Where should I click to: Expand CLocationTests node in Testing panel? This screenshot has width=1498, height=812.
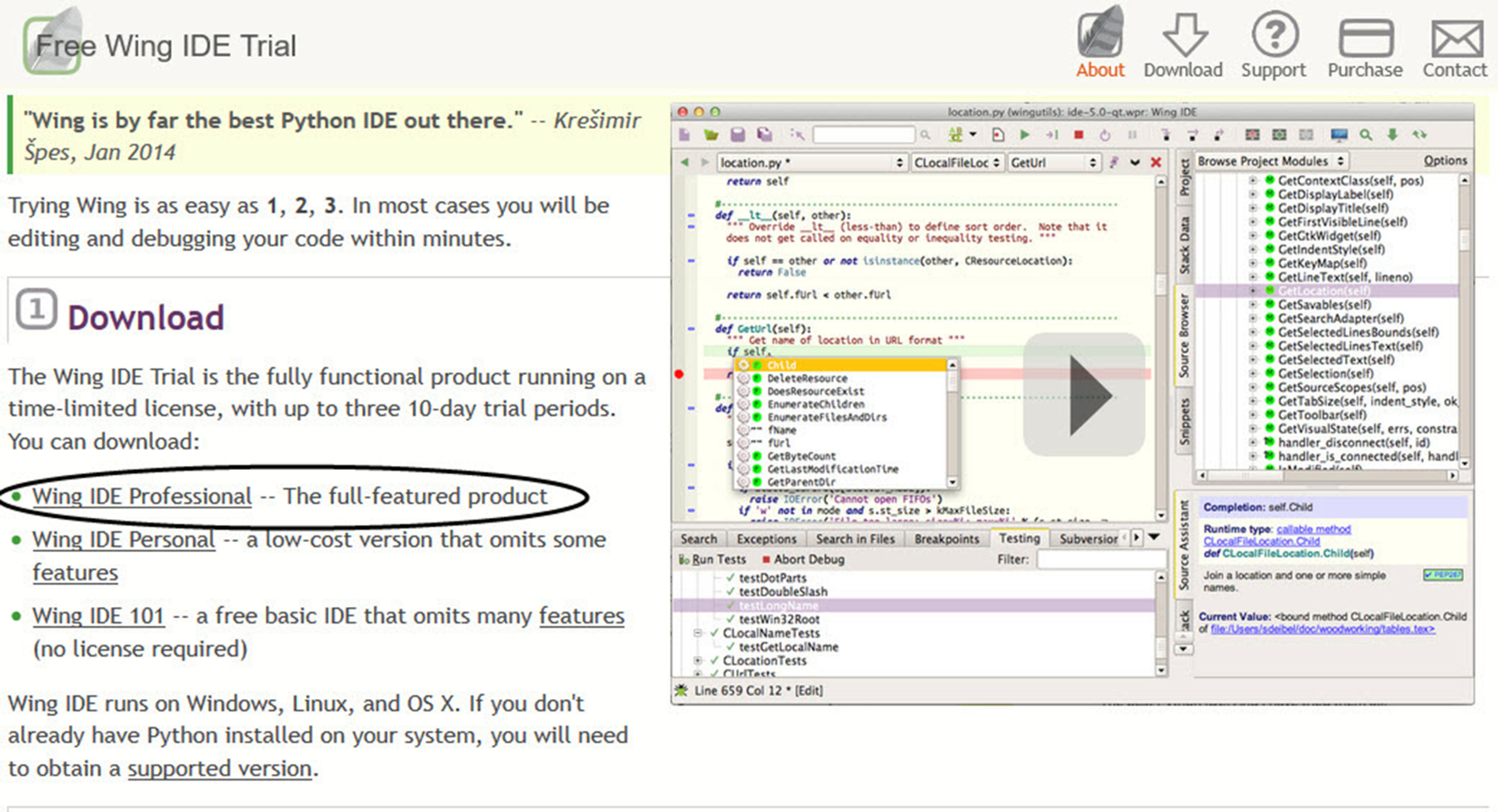click(x=698, y=661)
